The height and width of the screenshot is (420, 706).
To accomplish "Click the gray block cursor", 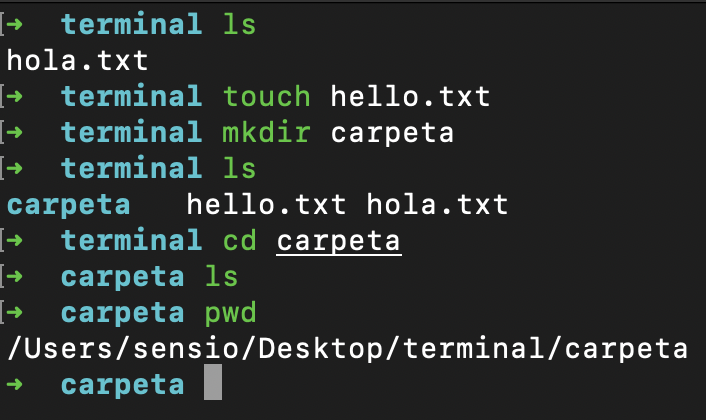I will (213, 382).
